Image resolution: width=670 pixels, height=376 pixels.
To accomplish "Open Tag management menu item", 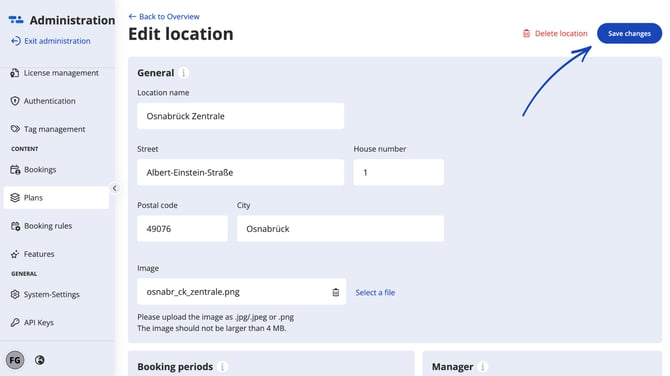I will click(x=56, y=129).
